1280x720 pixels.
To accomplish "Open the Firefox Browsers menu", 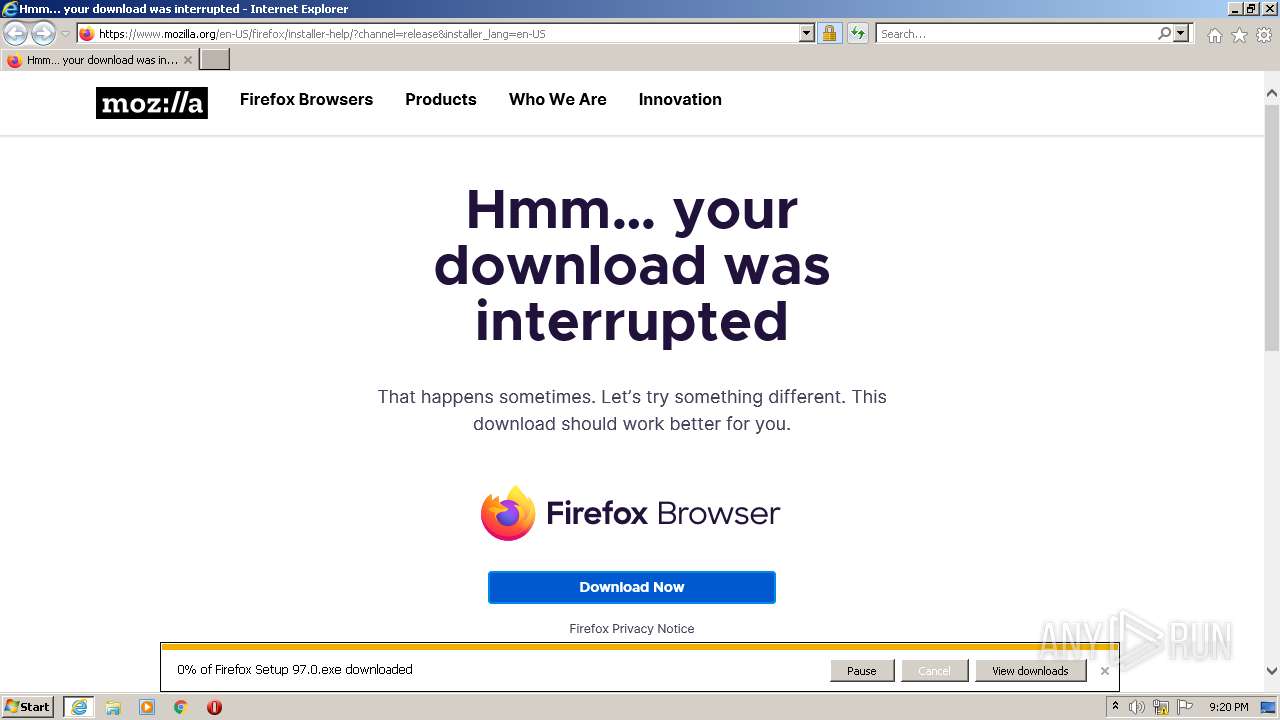I will (306, 99).
